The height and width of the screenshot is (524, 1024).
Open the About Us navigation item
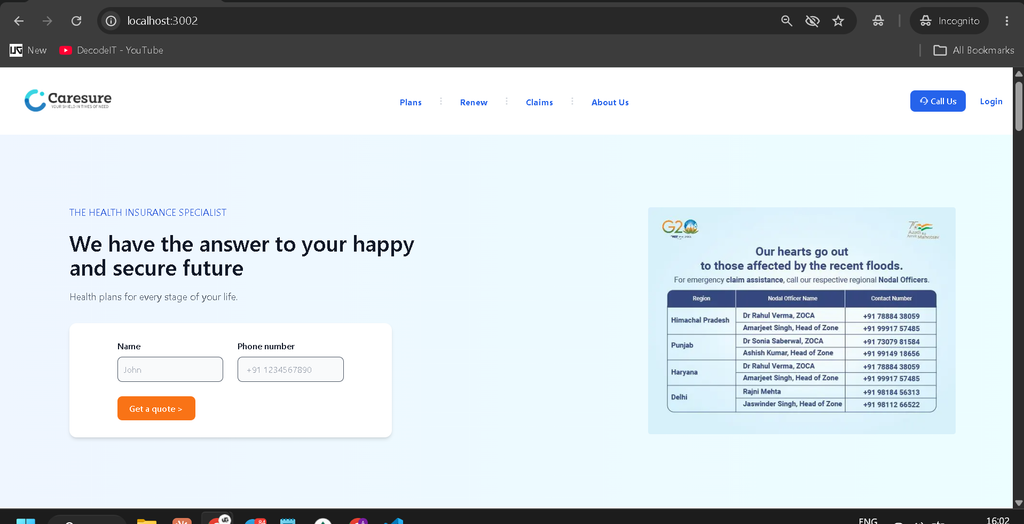coord(610,103)
